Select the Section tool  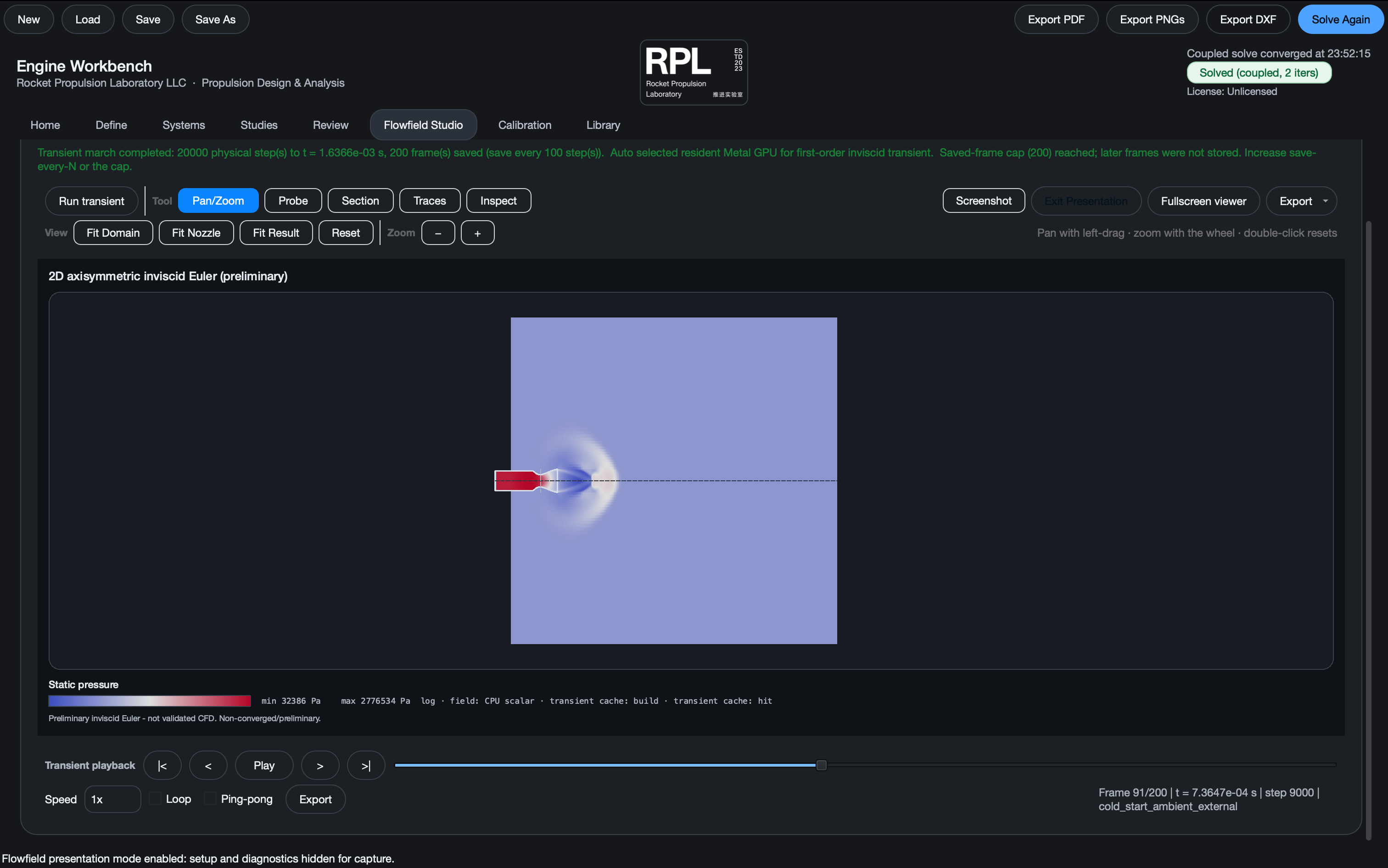360,200
